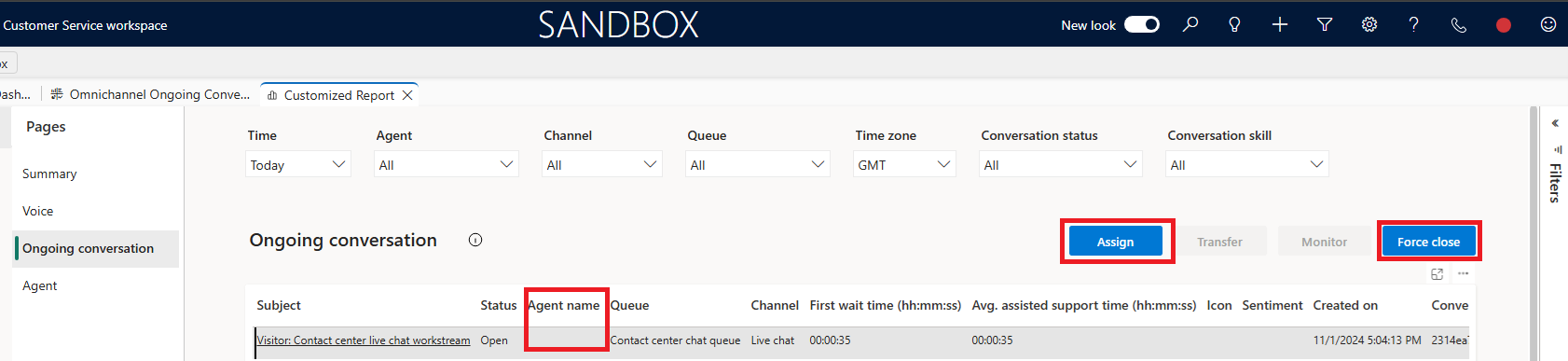1568x361 pixels.
Task: Click the phone dialer icon
Action: tap(1459, 25)
